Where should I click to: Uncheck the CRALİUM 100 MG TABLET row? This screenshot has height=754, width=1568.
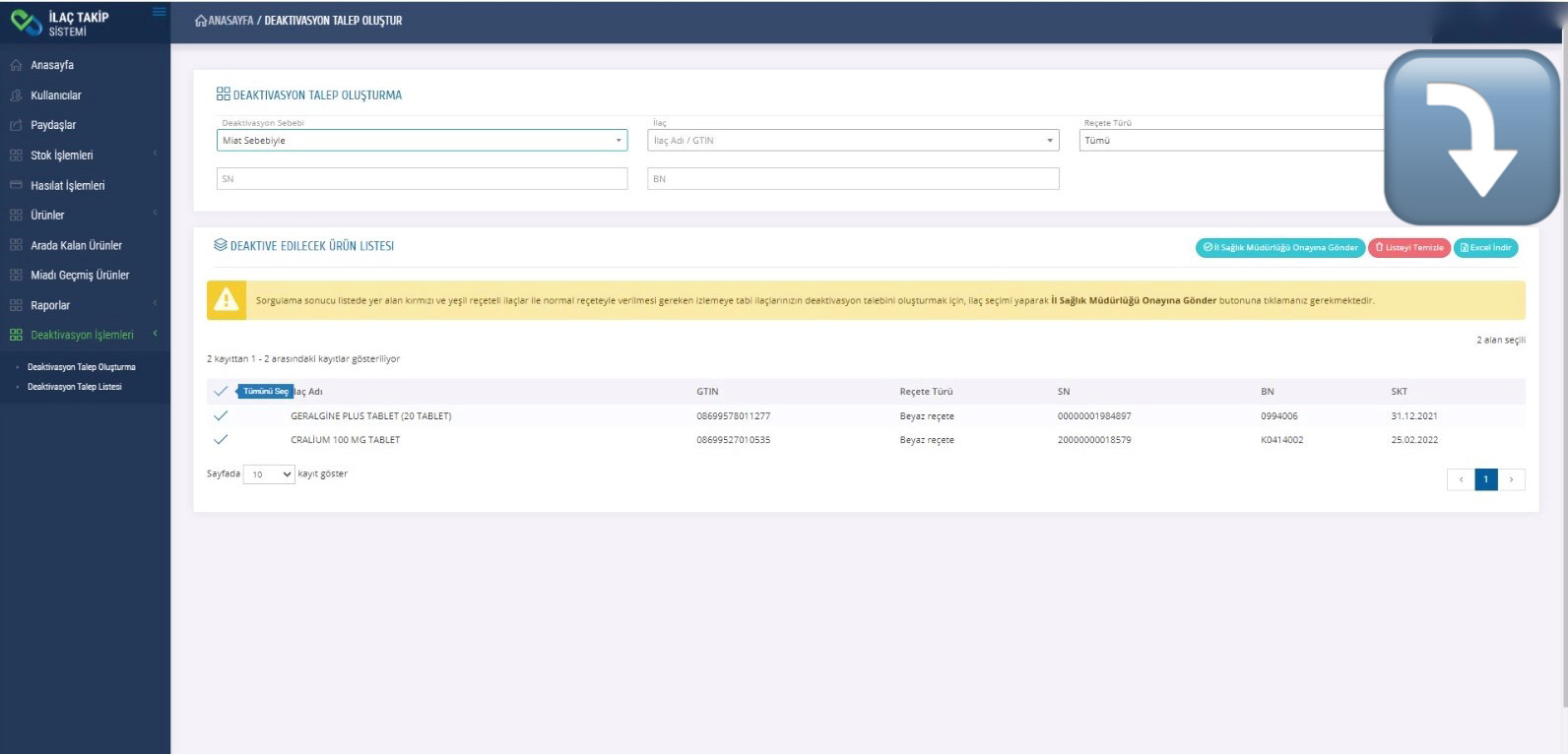221,440
